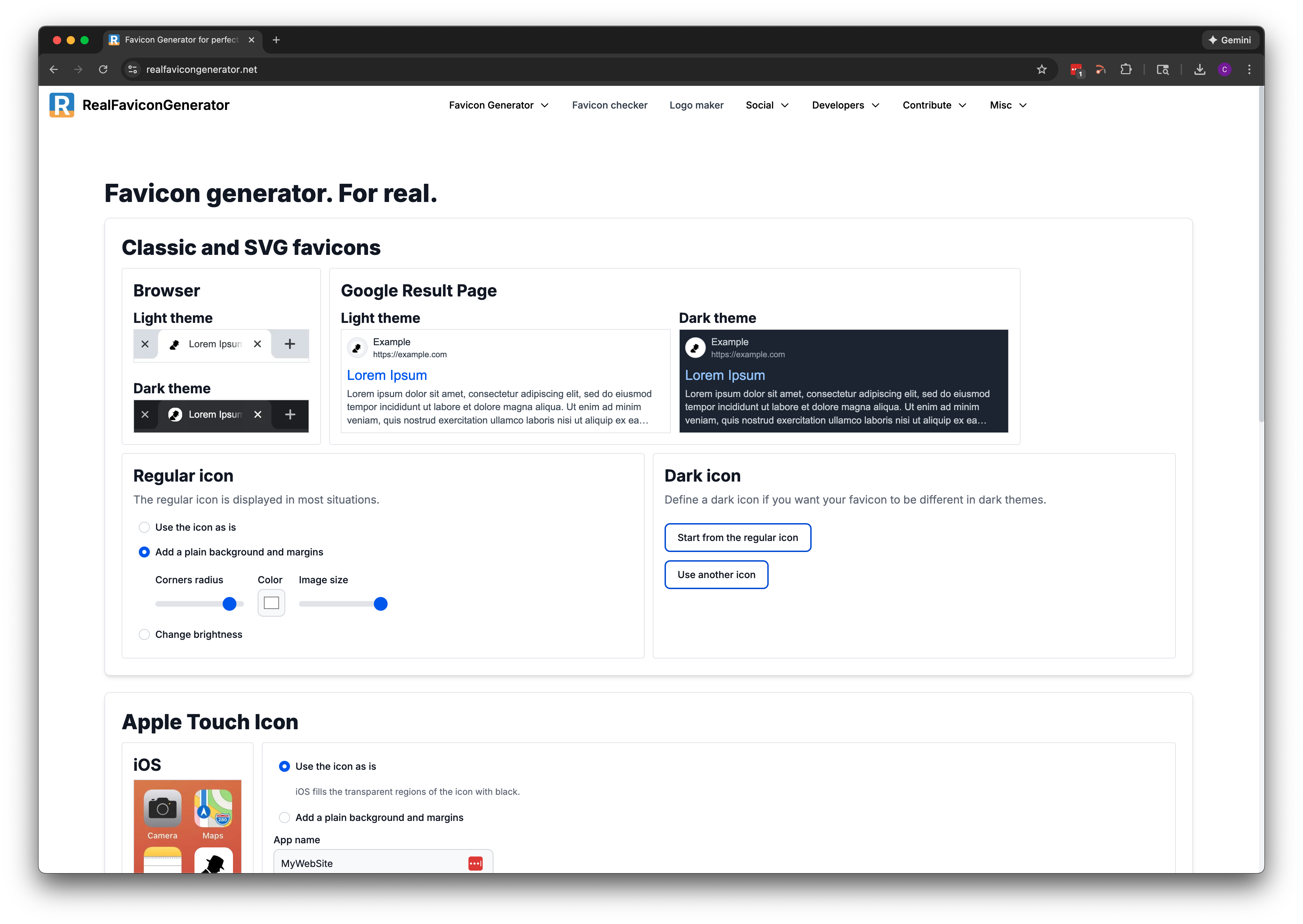Open the Favicon Generator dropdown
Image resolution: width=1303 pixels, height=924 pixels.
[498, 105]
